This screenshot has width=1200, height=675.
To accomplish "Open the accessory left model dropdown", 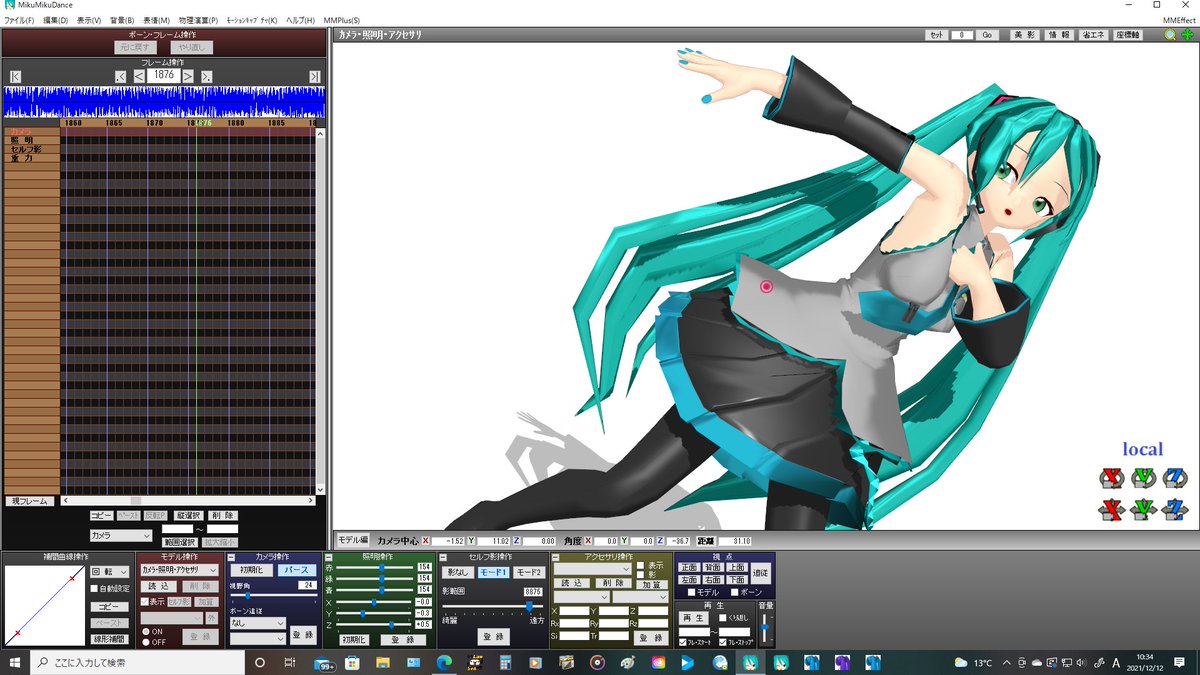I will click(582, 596).
